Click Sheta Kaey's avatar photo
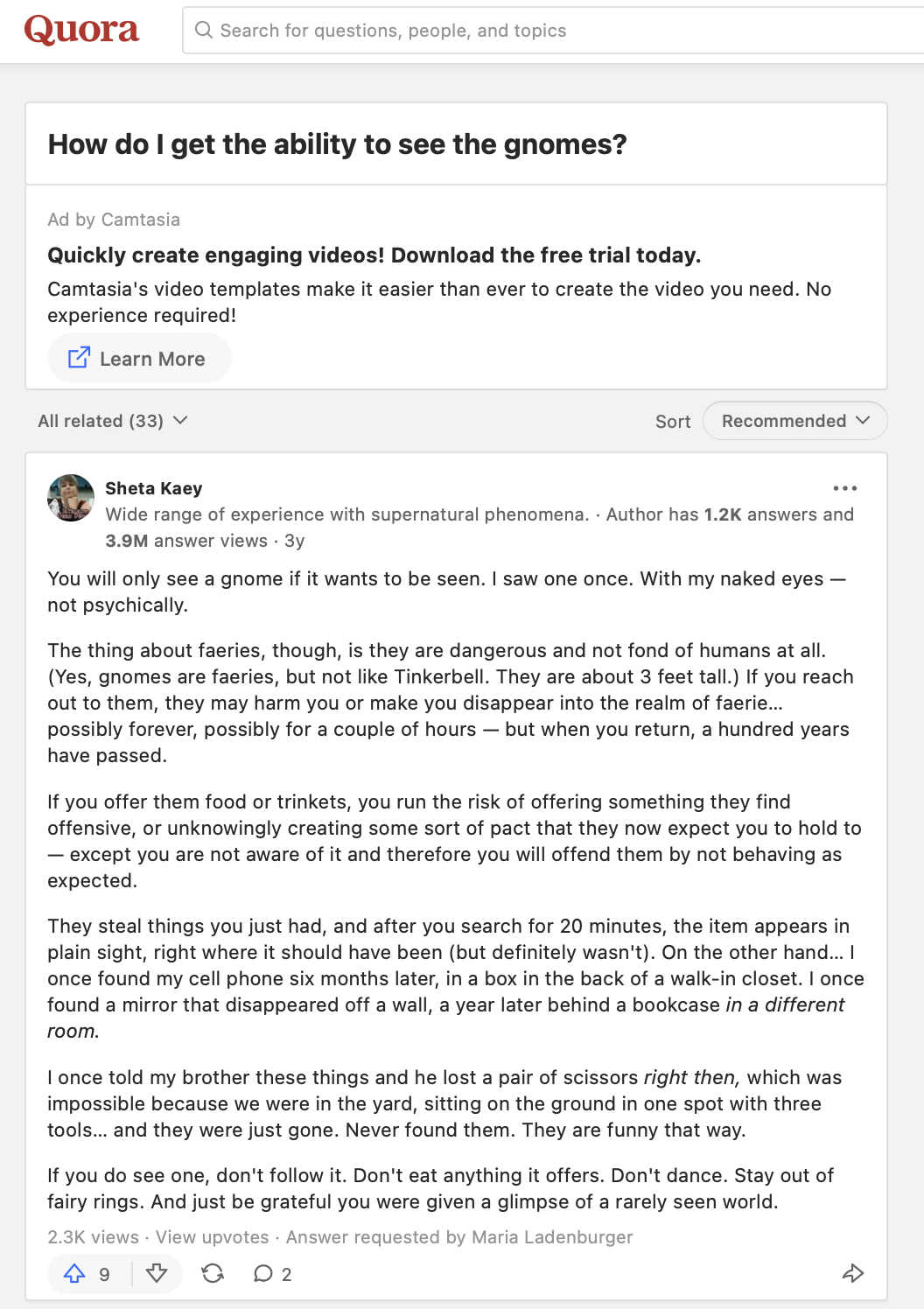The height and width of the screenshot is (1309, 924). point(71,498)
